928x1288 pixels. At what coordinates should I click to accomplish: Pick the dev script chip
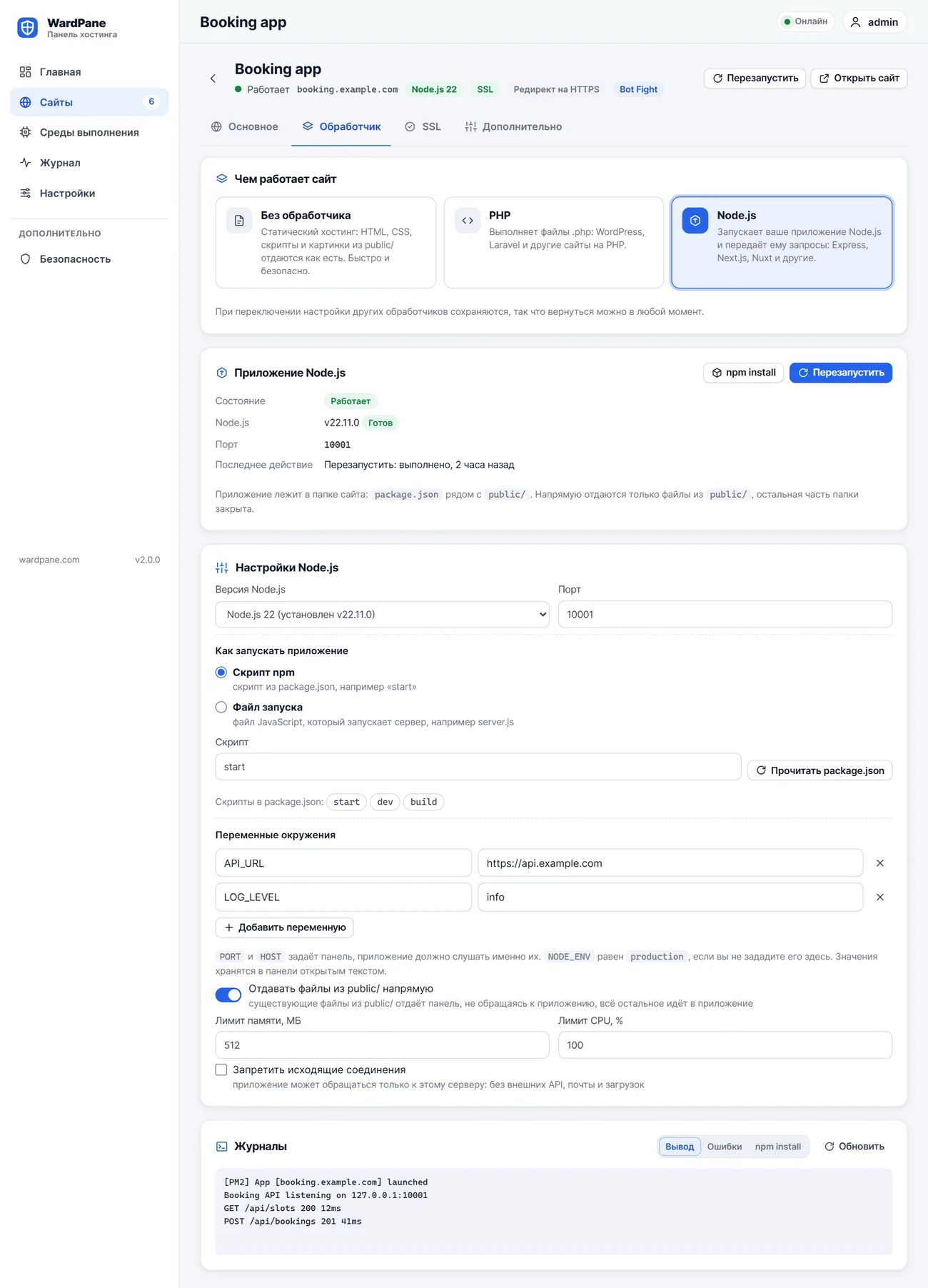pyautogui.click(x=385, y=802)
